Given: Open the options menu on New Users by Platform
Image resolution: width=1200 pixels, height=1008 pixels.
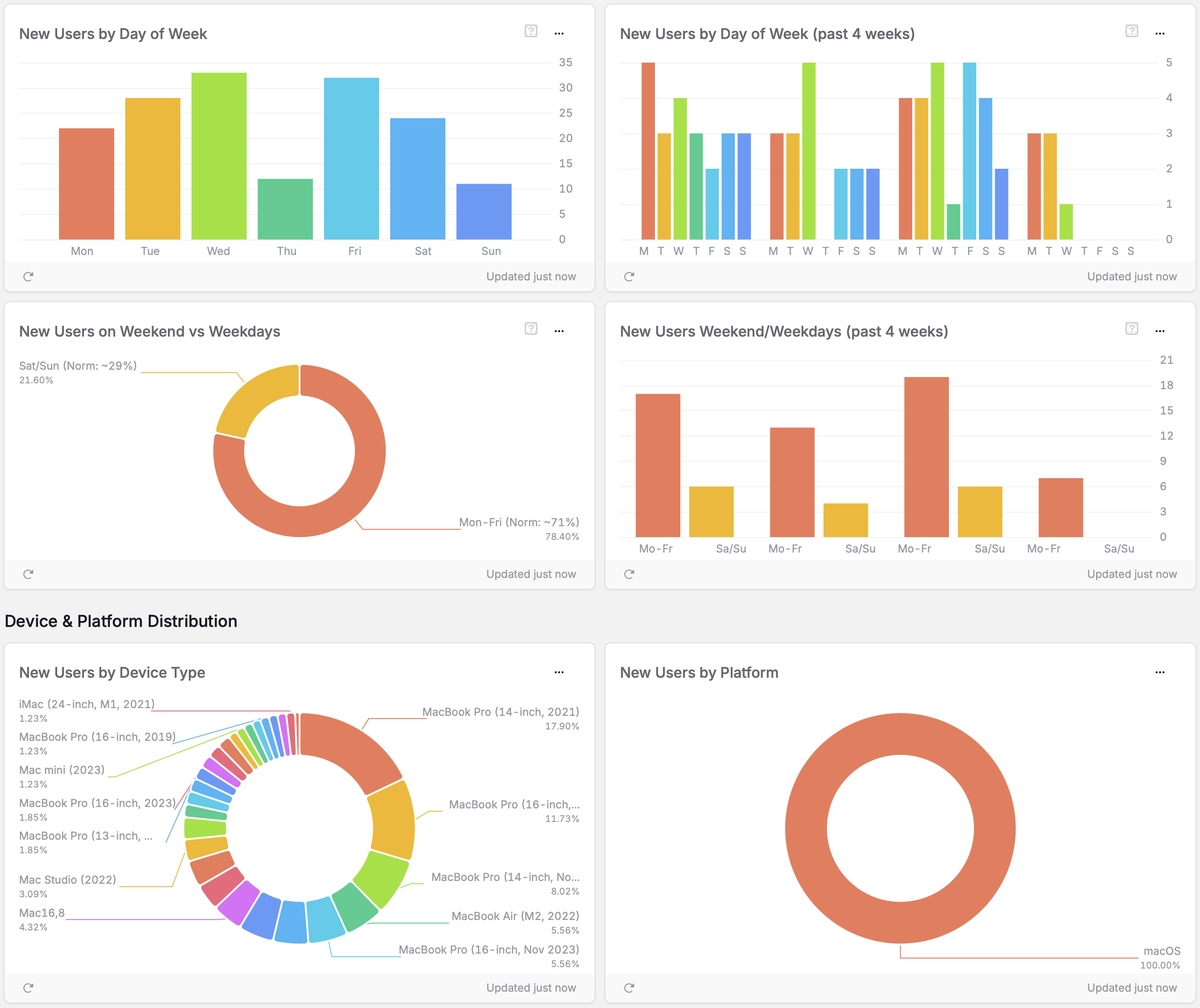Looking at the screenshot, I should pos(1160,672).
